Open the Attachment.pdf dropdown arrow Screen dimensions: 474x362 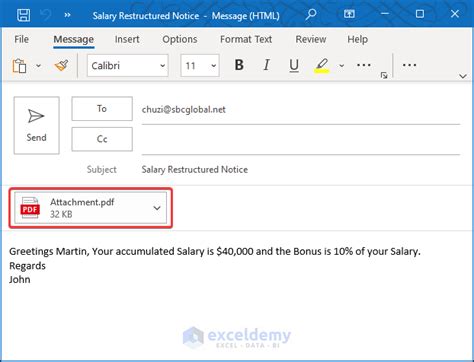point(157,208)
